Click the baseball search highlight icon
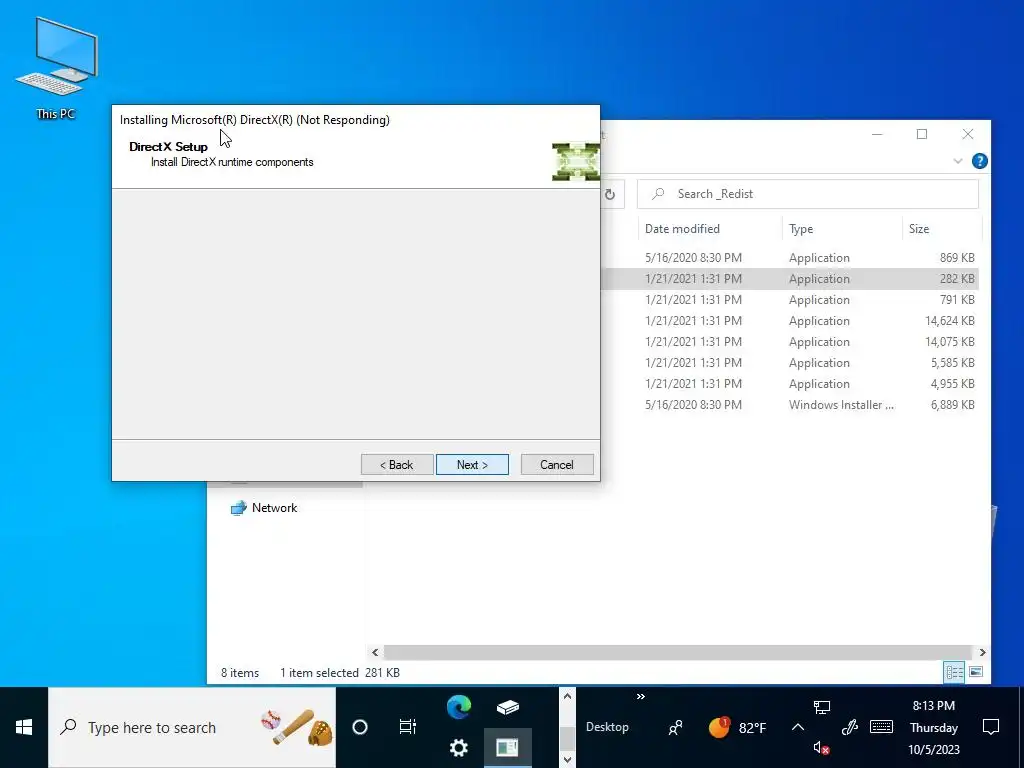Viewport: 1024px width, 768px height. pyautogui.click(x=296, y=727)
